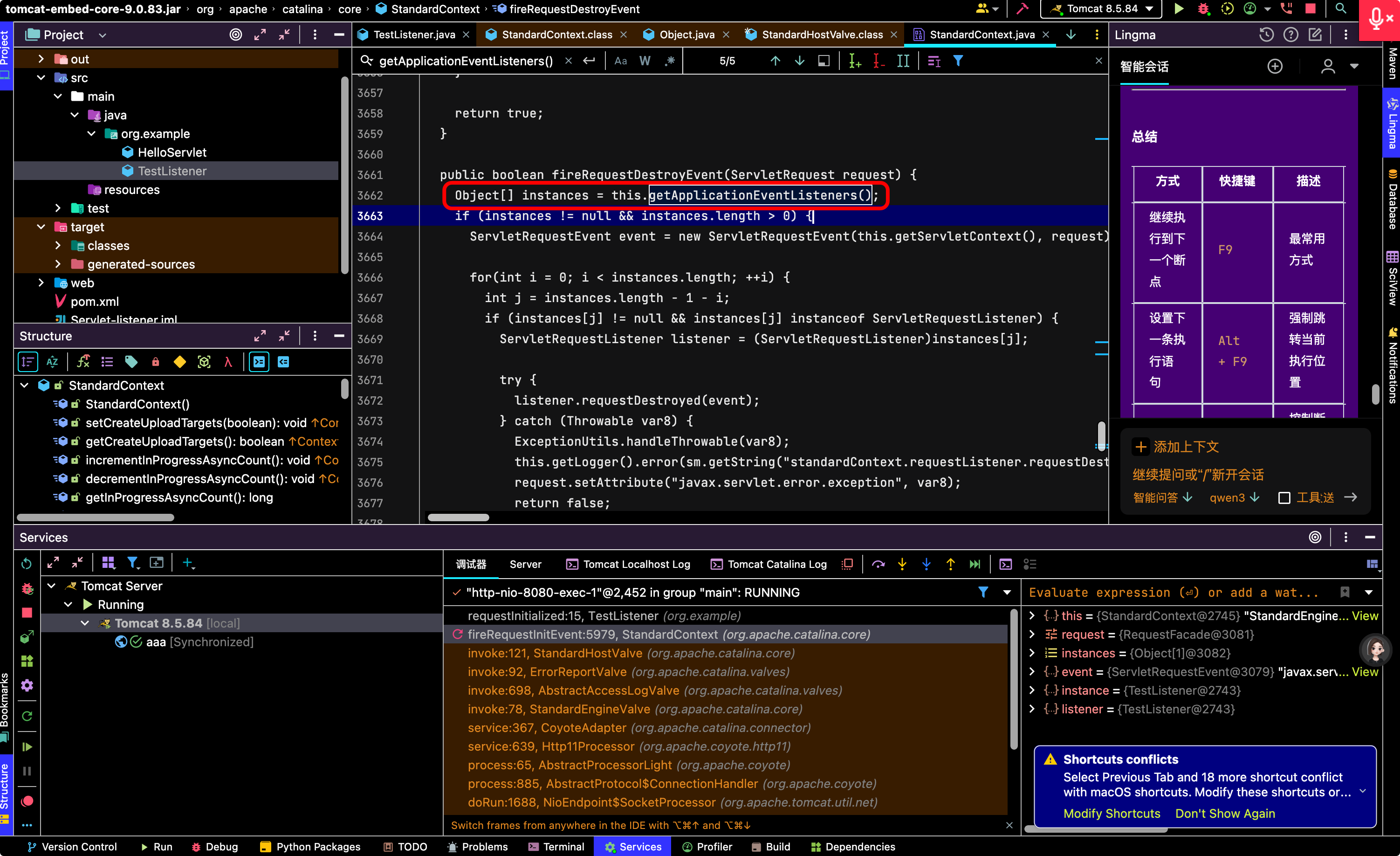Click the Step Into debugger arrow
Screen dimensions: 1400x856
point(902,564)
